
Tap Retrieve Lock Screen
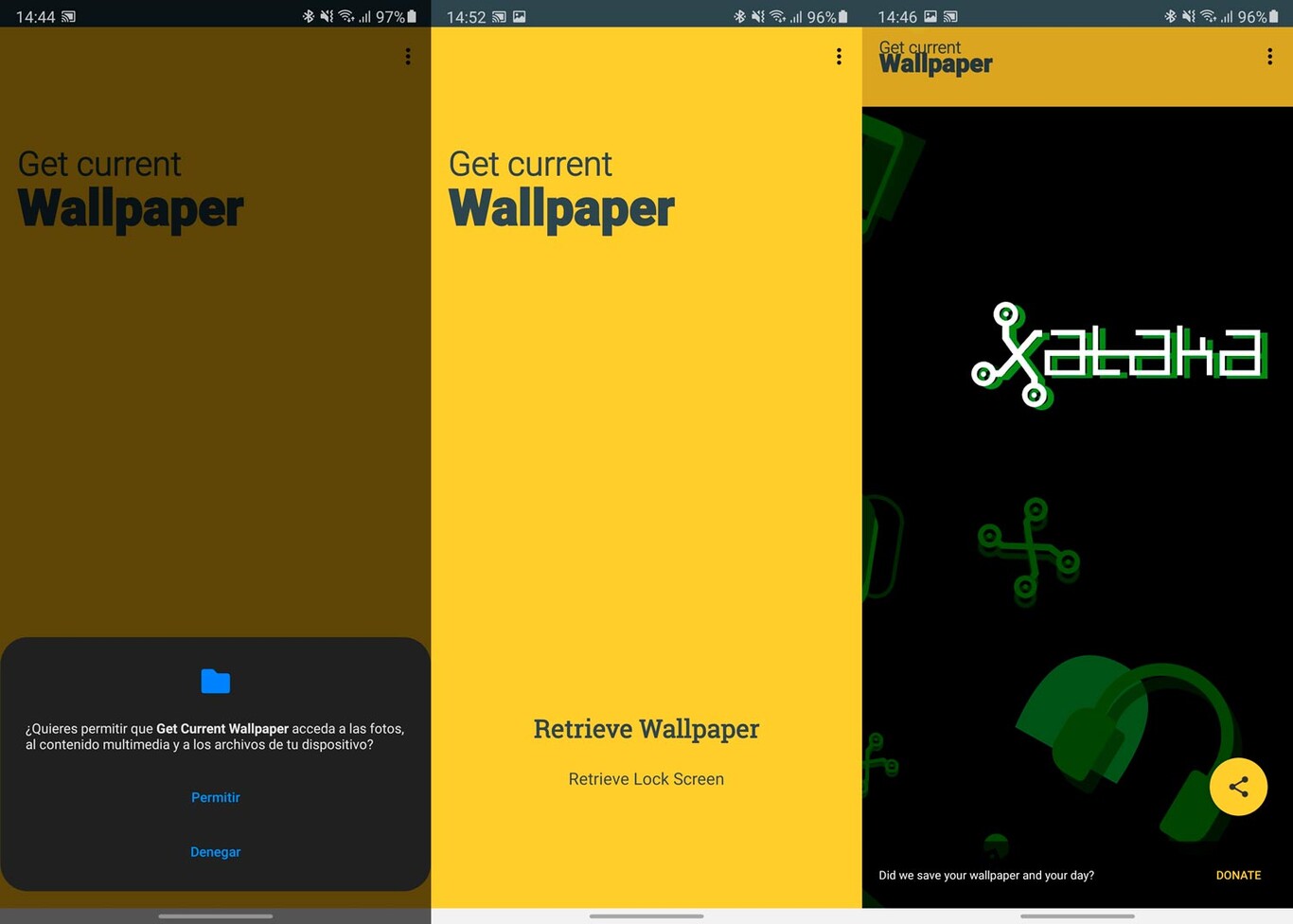[x=646, y=778]
